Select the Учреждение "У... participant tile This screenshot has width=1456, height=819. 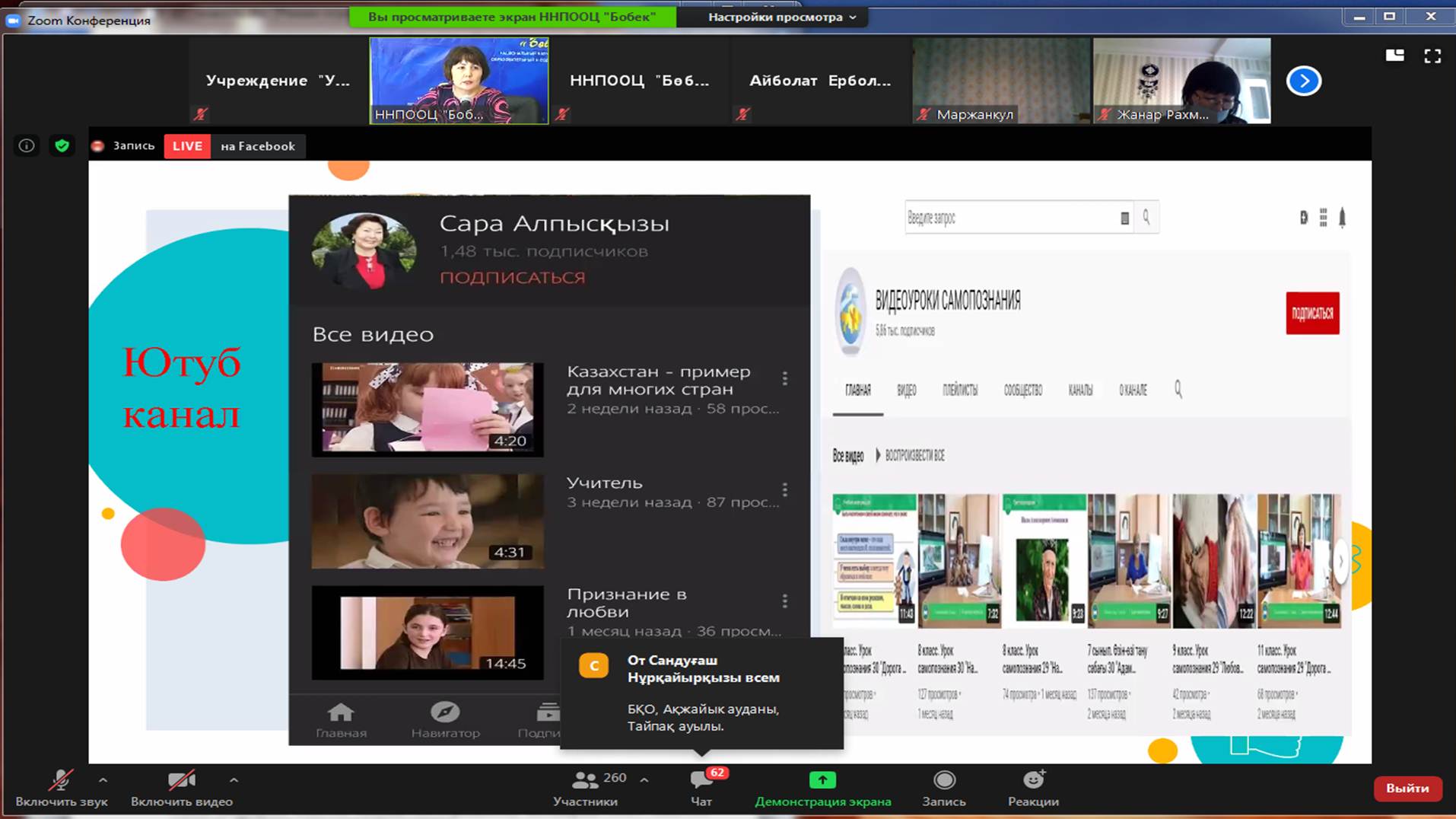278,81
